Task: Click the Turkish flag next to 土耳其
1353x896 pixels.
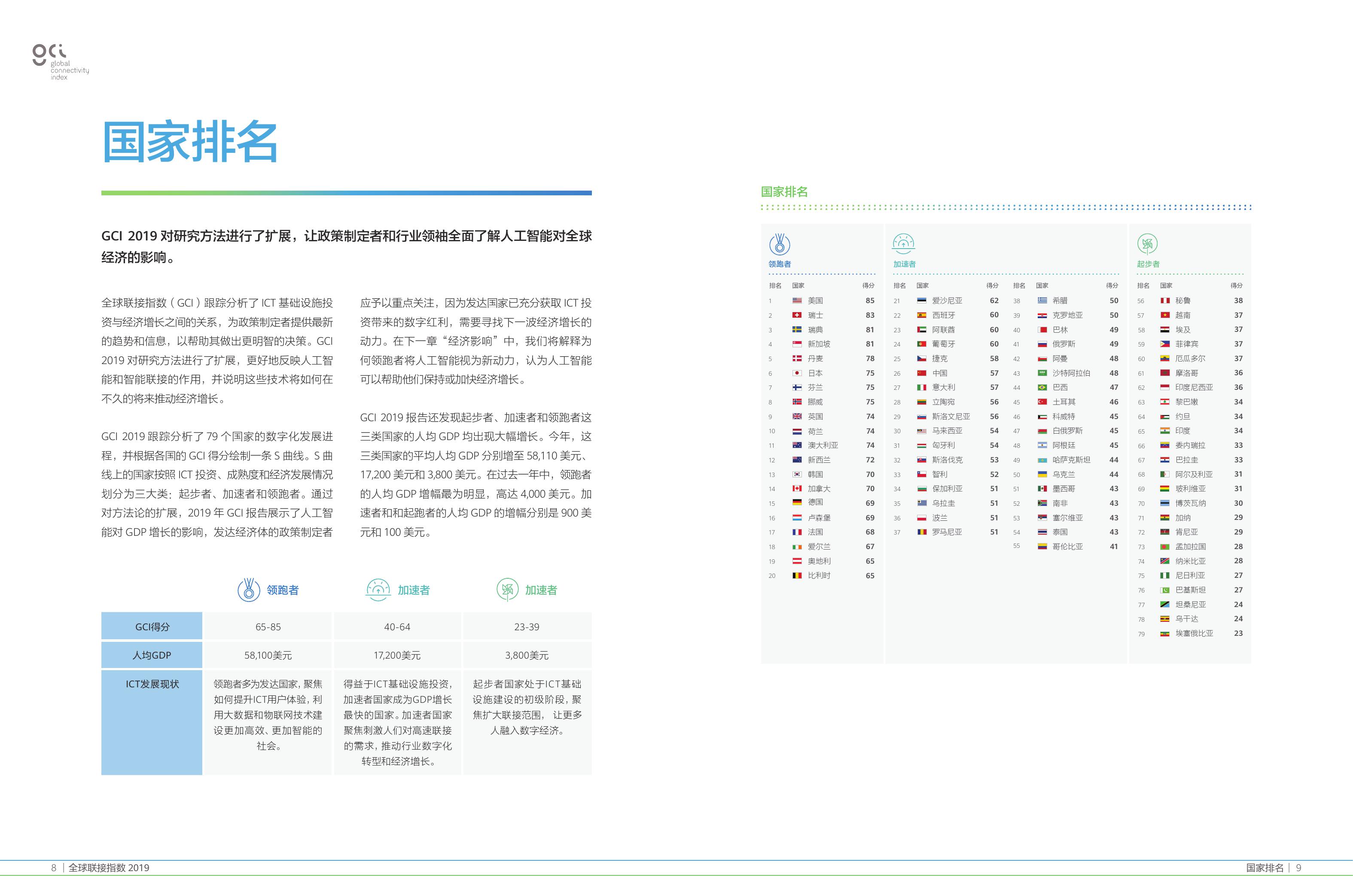Action: [x=1042, y=402]
